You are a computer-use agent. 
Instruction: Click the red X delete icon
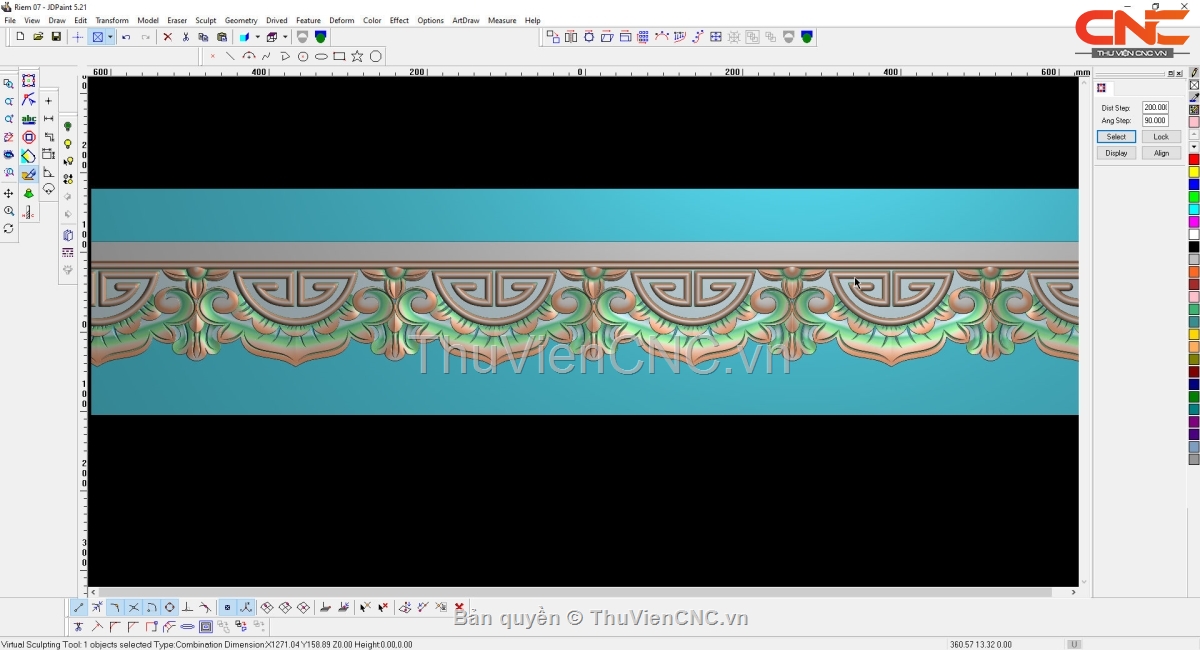pos(167,37)
